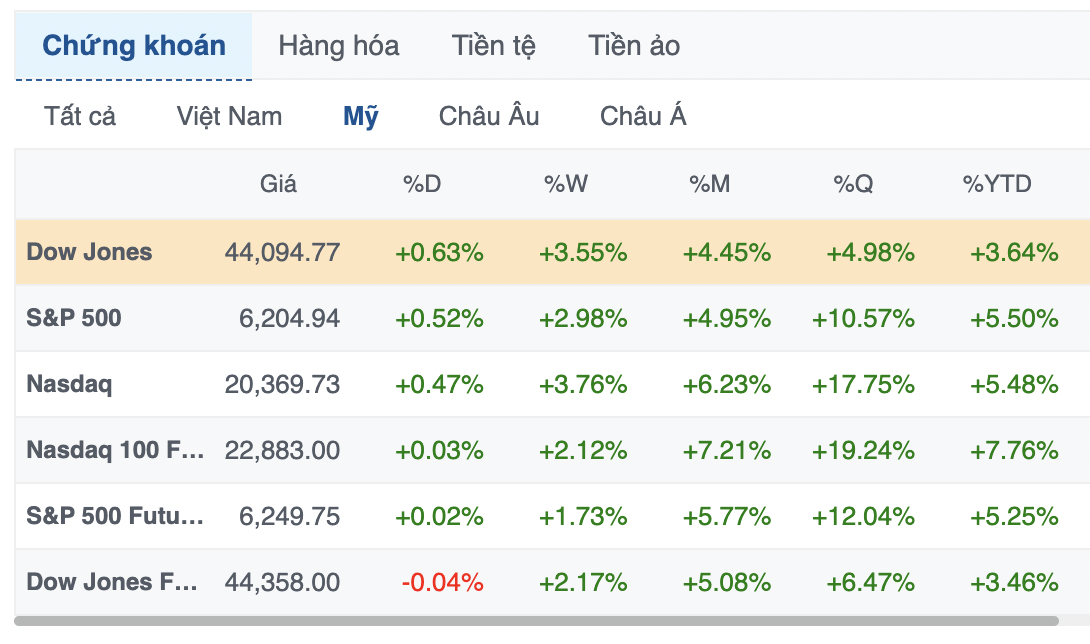Open the Hàng hóa tab

click(x=338, y=46)
